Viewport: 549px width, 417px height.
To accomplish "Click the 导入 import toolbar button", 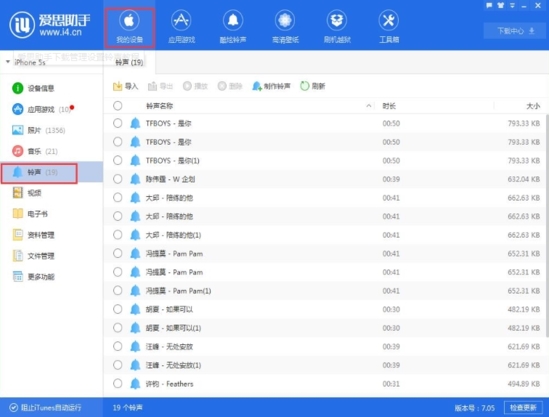I will point(125,86).
